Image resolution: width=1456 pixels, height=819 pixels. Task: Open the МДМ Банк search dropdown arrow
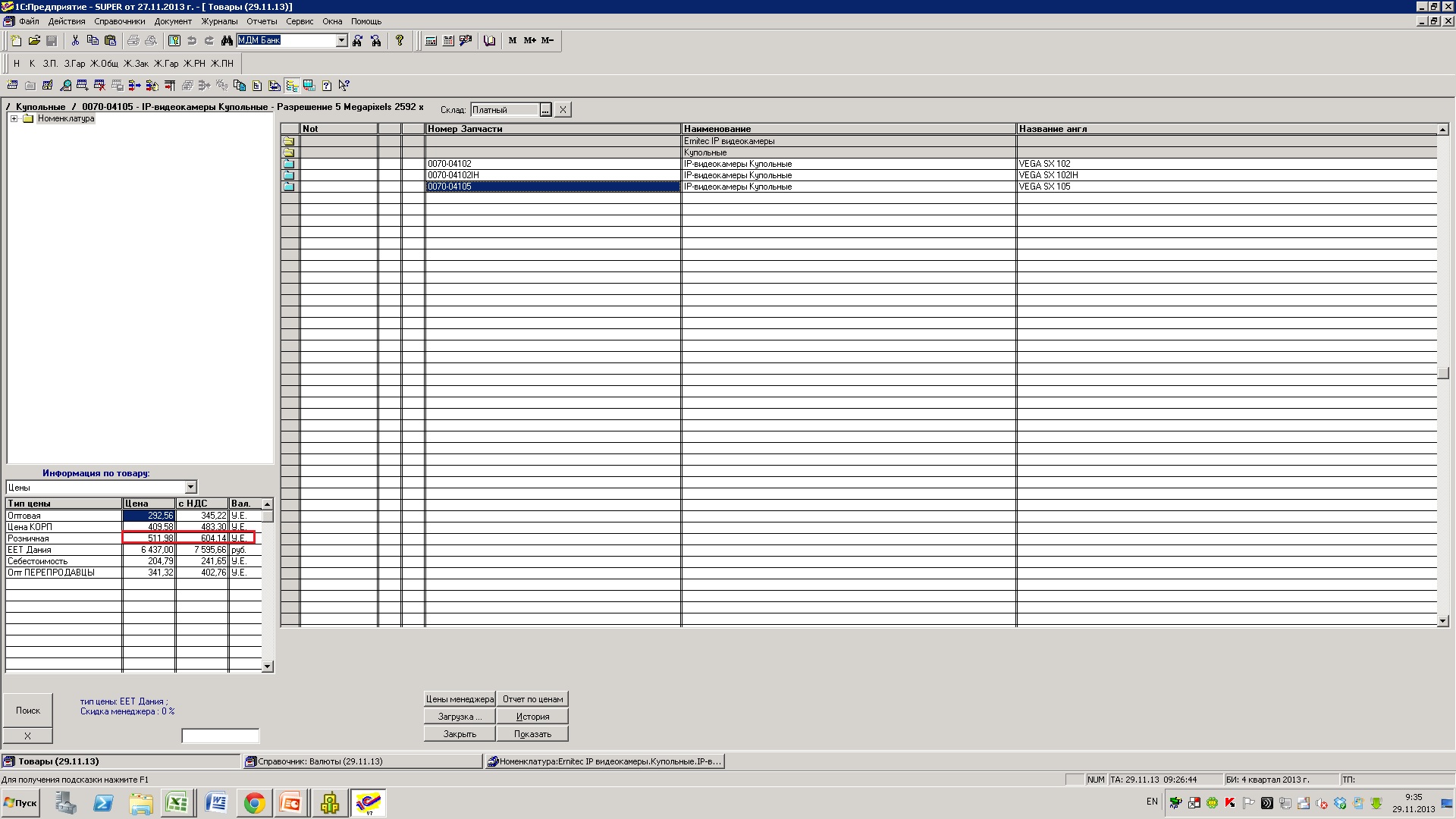coord(341,41)
